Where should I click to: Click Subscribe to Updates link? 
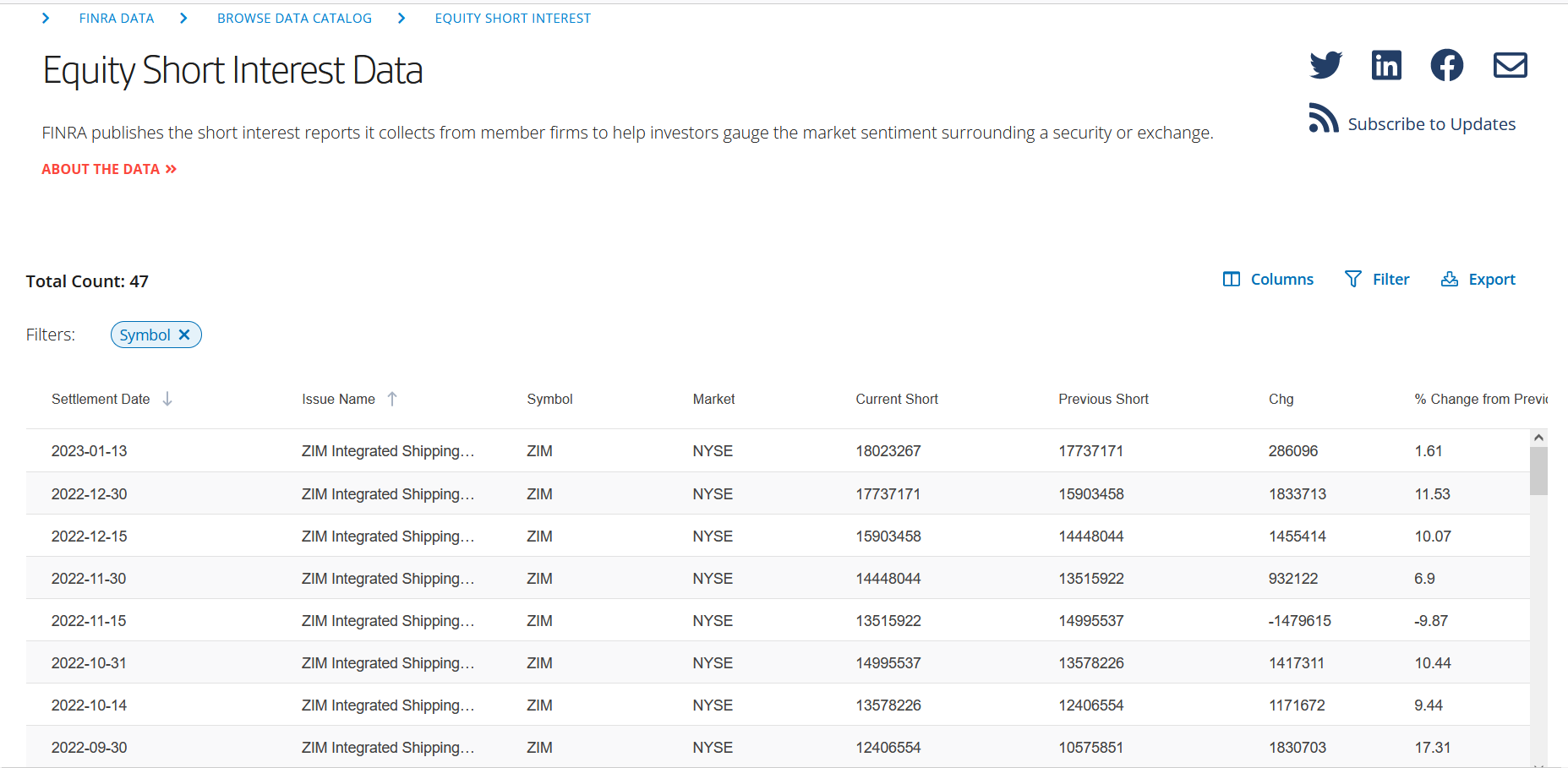coord(1431,124)
